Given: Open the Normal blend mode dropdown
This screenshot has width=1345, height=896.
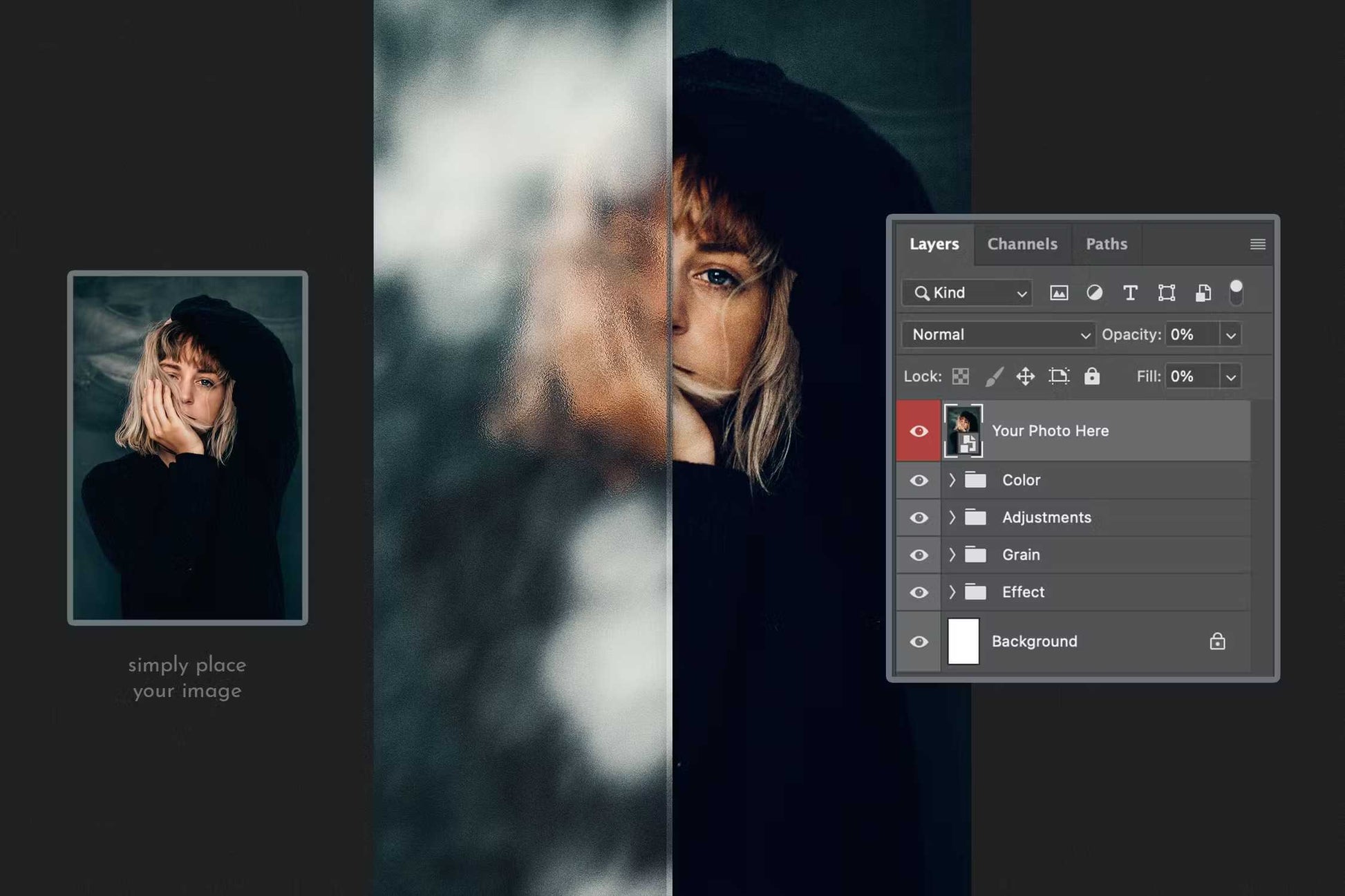Looking at the screenshot, I should tap(998, 335).
